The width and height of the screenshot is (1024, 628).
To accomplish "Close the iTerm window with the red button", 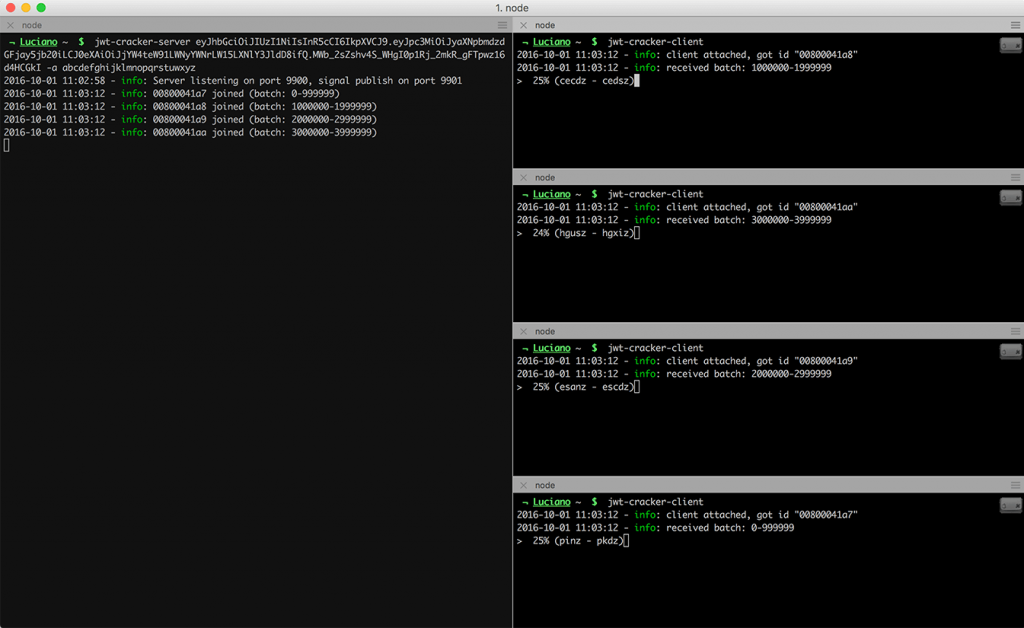I will pos(10,8).
